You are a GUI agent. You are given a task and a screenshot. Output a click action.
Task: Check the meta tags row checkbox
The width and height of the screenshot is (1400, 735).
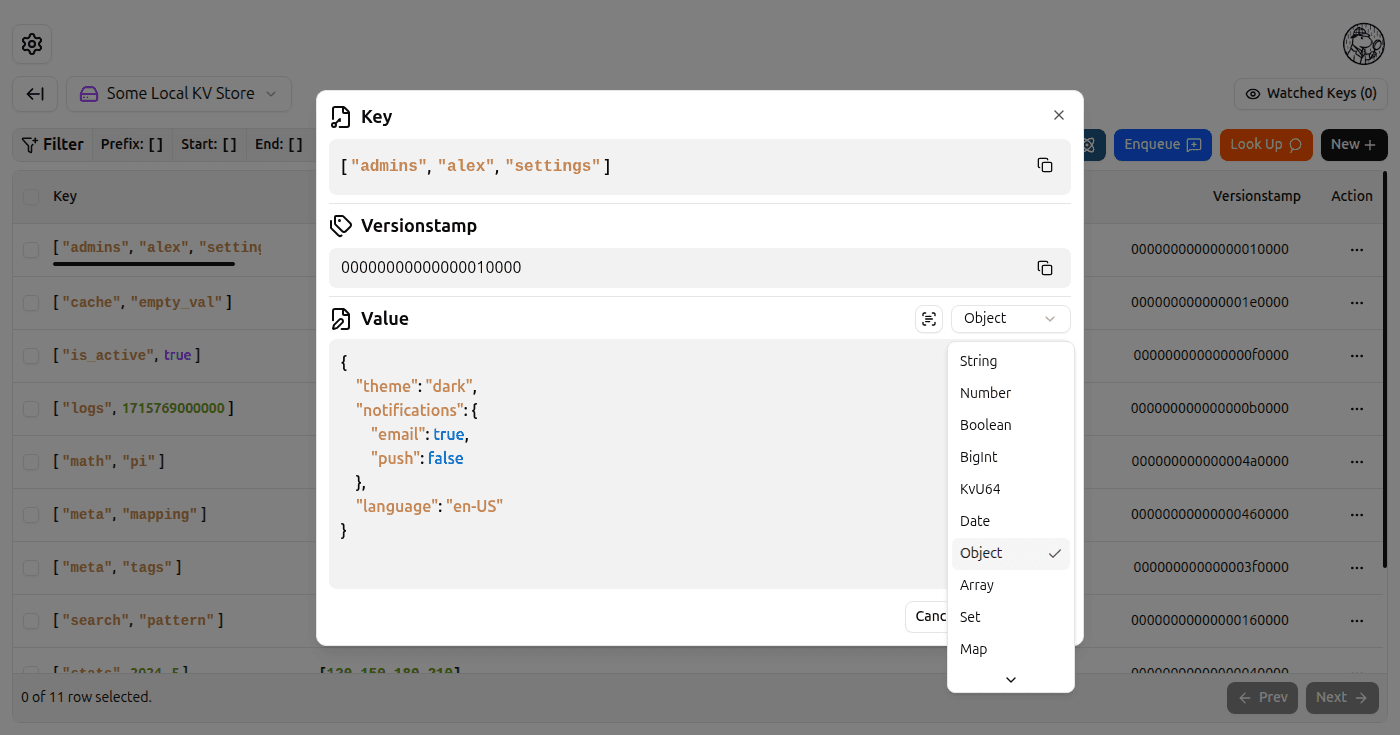click(31, 568)
